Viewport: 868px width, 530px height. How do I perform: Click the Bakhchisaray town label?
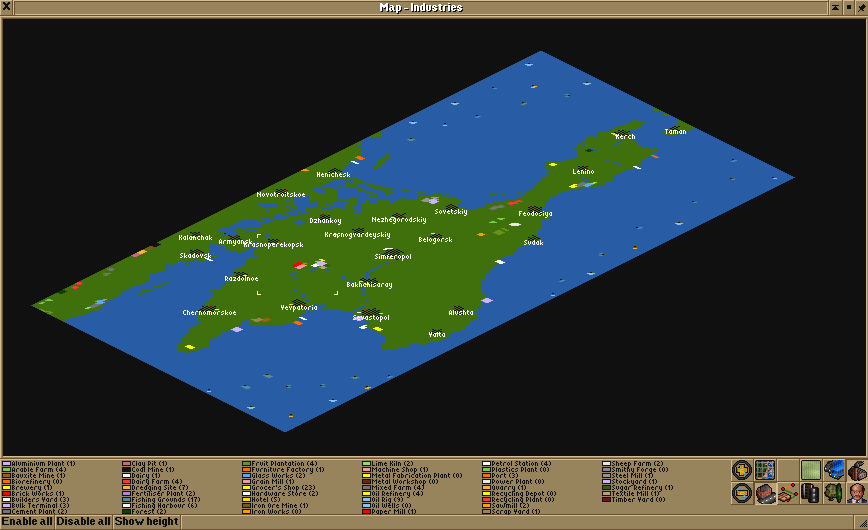click(x=369, y=284)
